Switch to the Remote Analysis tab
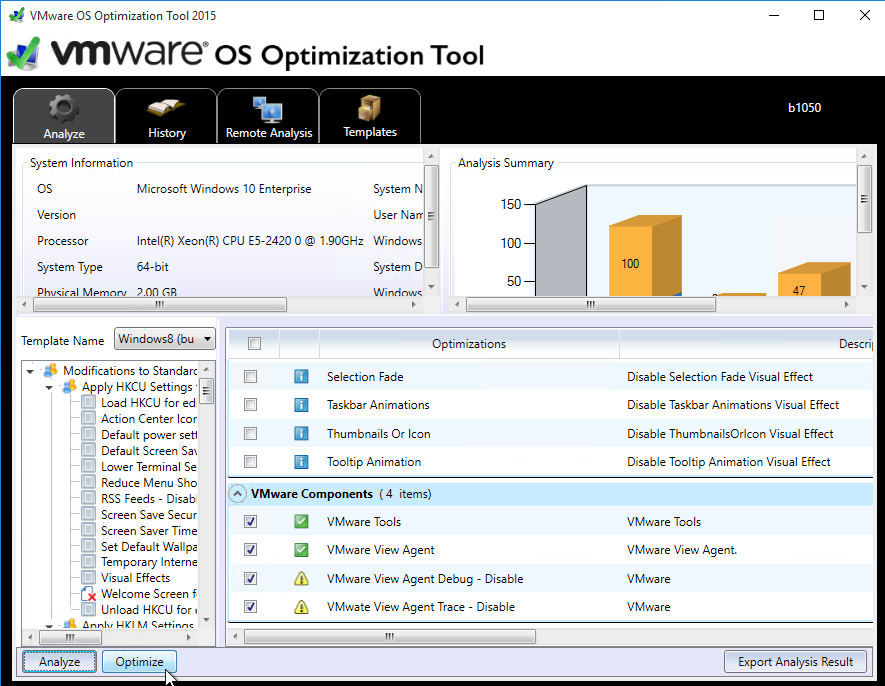 click(x=269, y=116)
